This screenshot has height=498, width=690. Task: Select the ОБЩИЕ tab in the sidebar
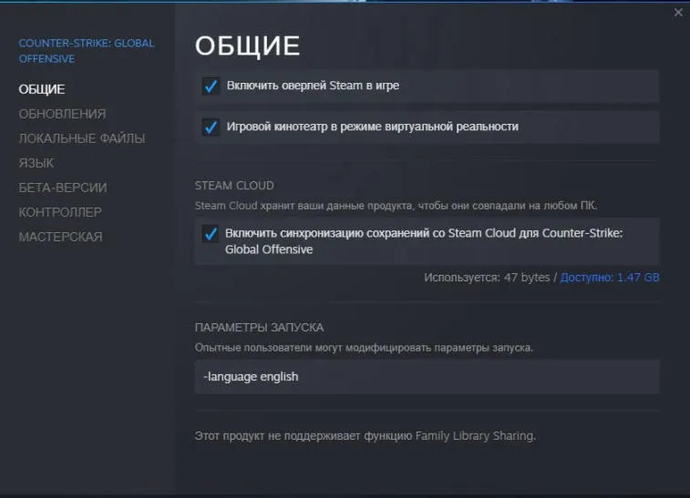42,89
